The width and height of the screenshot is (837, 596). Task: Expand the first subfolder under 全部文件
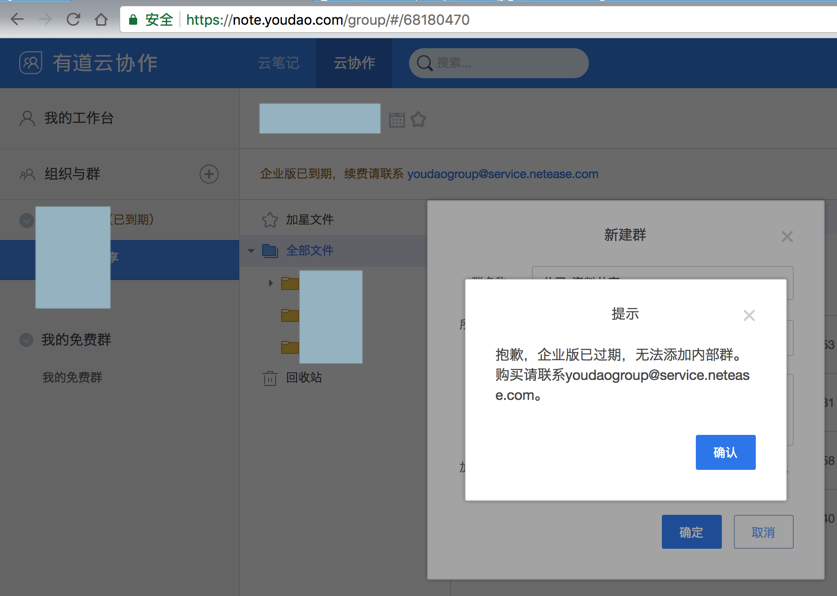[271, 283]
